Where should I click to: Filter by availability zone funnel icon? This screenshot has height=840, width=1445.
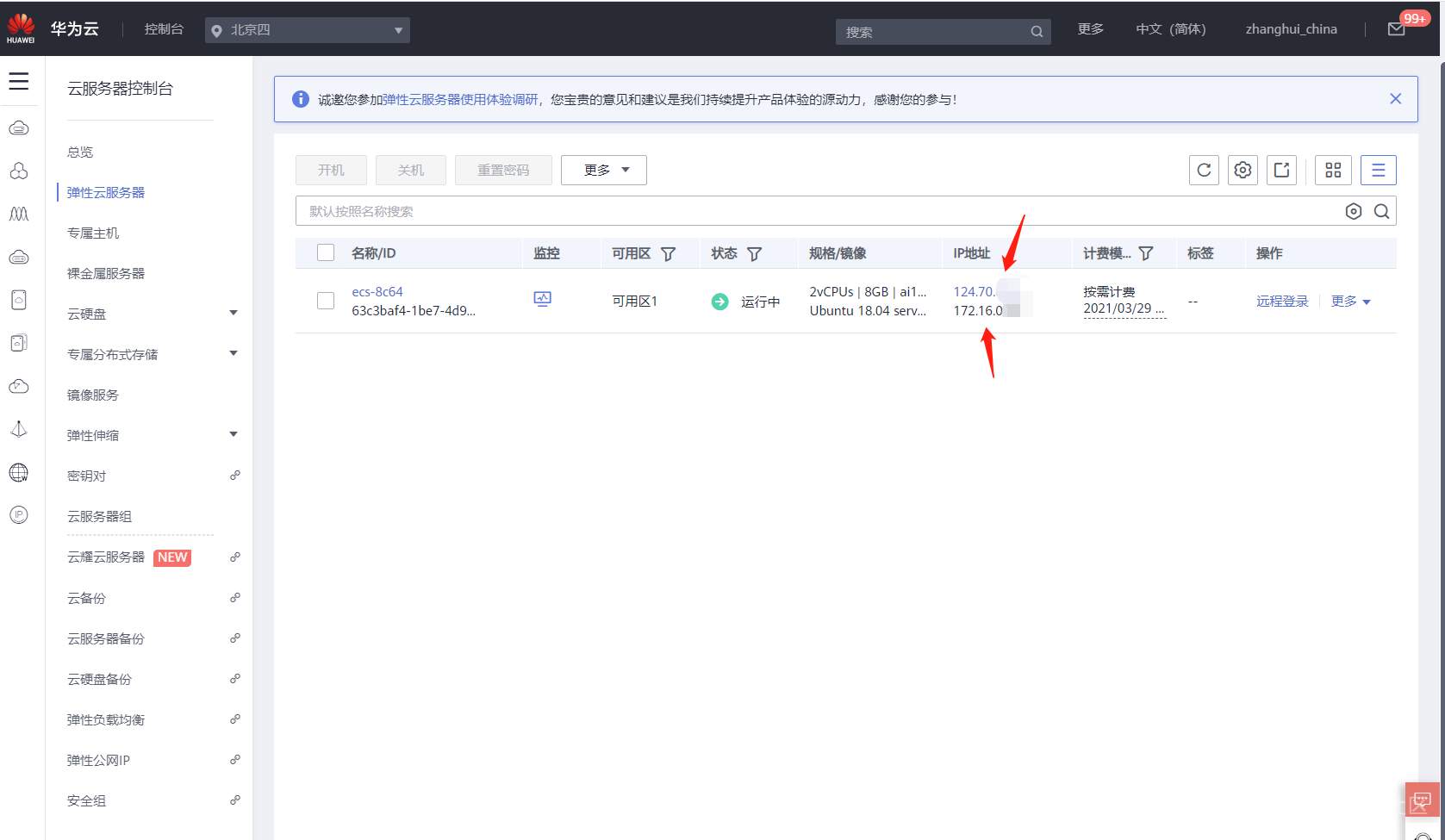click(668, 253)
